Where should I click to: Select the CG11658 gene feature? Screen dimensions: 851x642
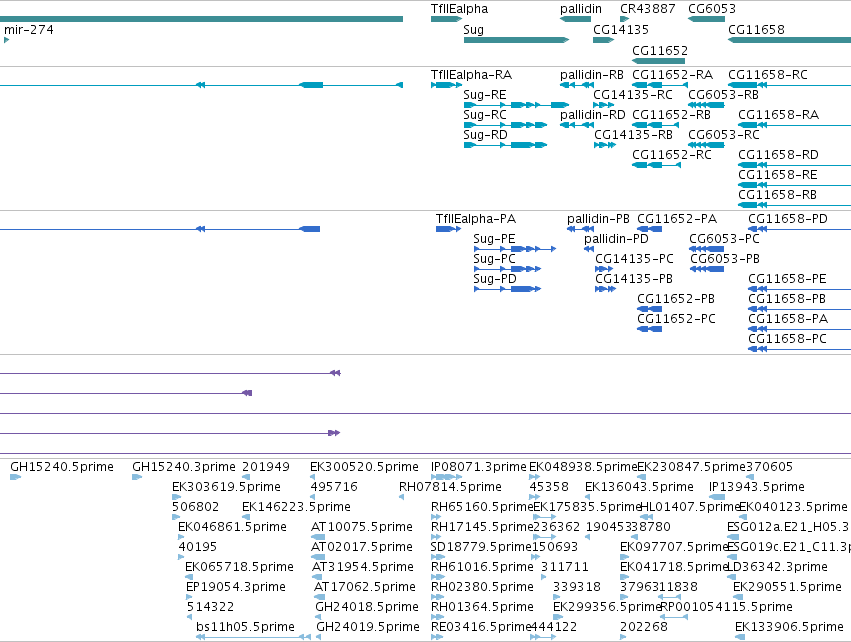coord(789,40)
